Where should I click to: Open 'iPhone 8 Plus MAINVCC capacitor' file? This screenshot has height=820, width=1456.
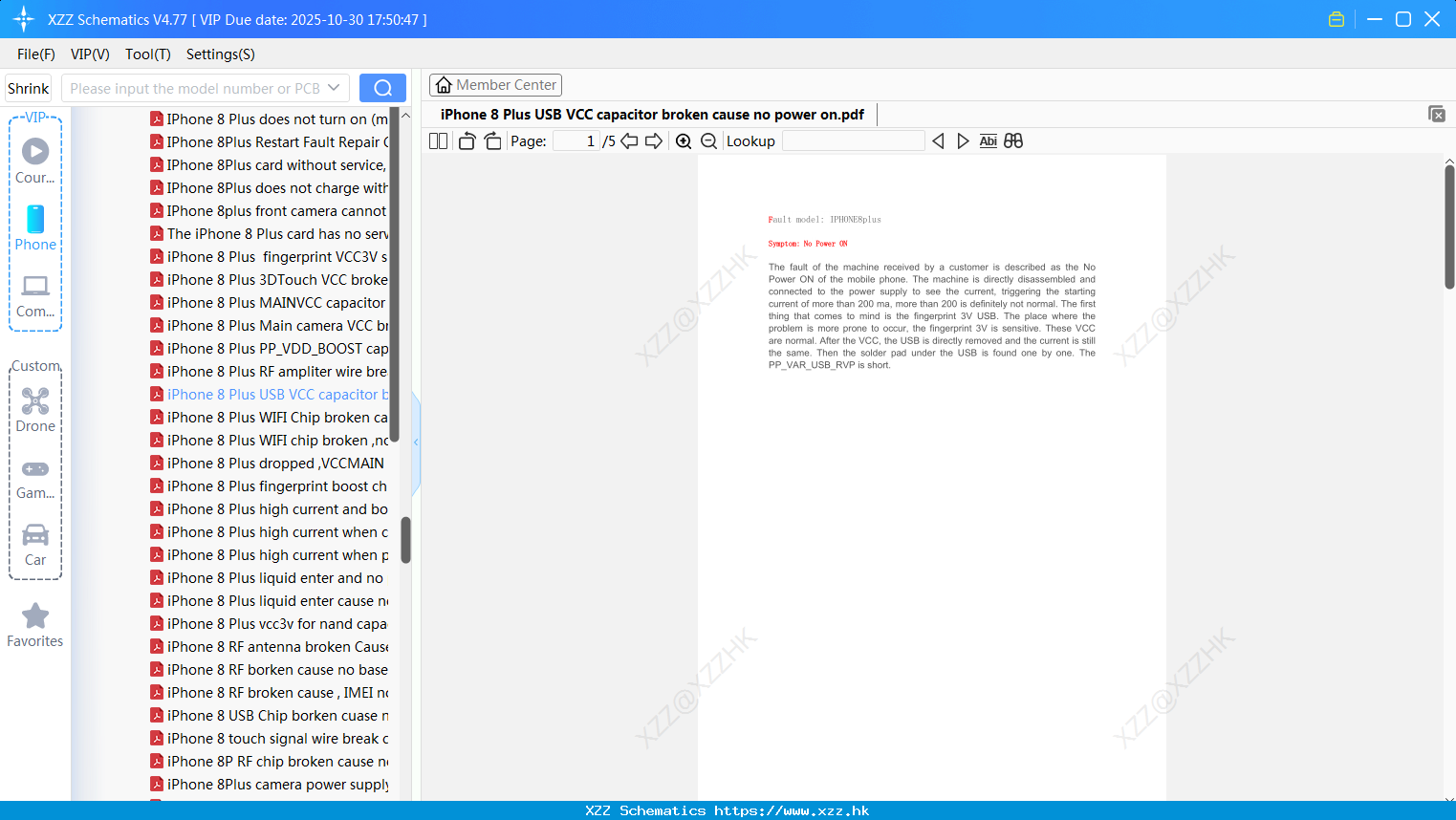point(270,303)
